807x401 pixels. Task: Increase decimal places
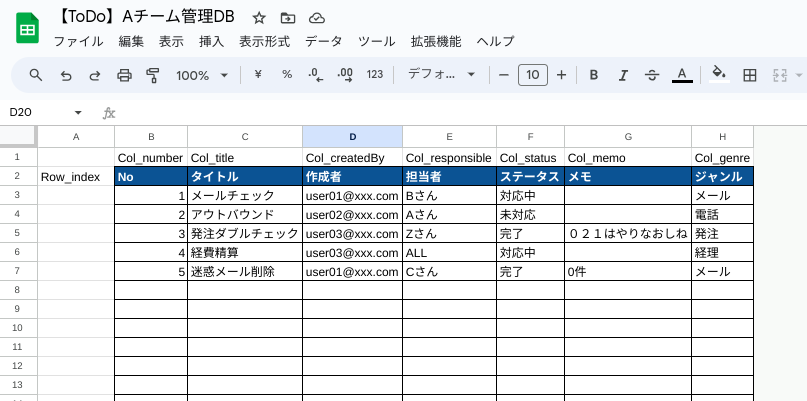point(345,75)
